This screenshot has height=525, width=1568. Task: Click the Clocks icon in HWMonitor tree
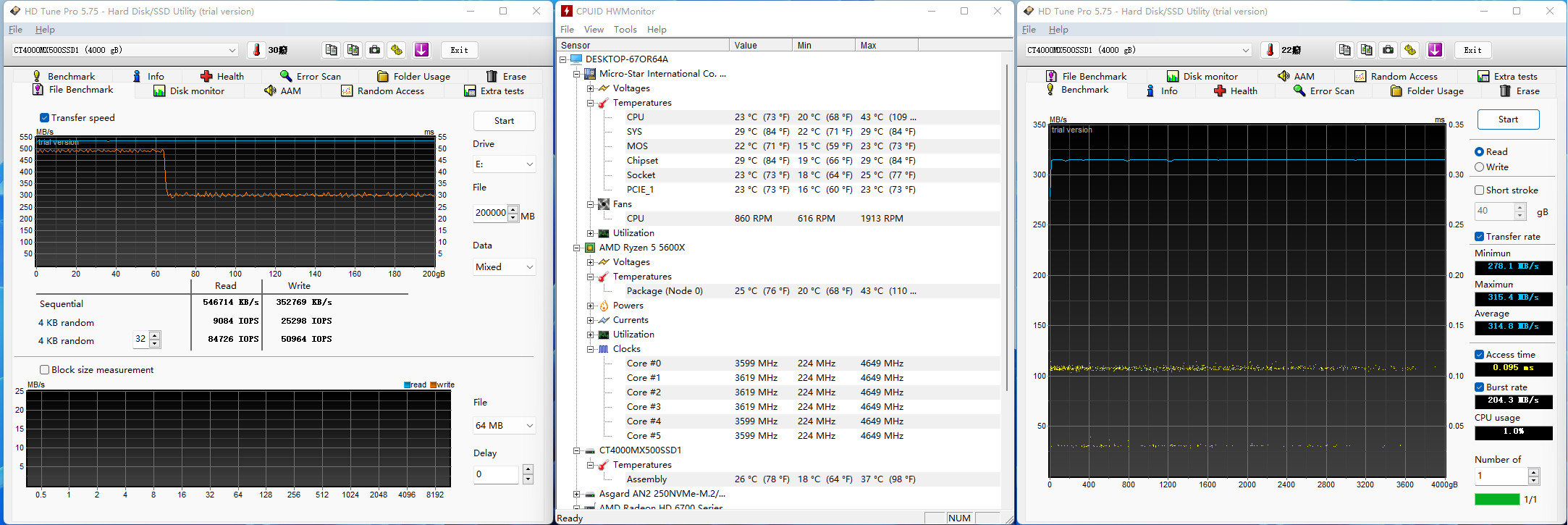pos(604,349)
